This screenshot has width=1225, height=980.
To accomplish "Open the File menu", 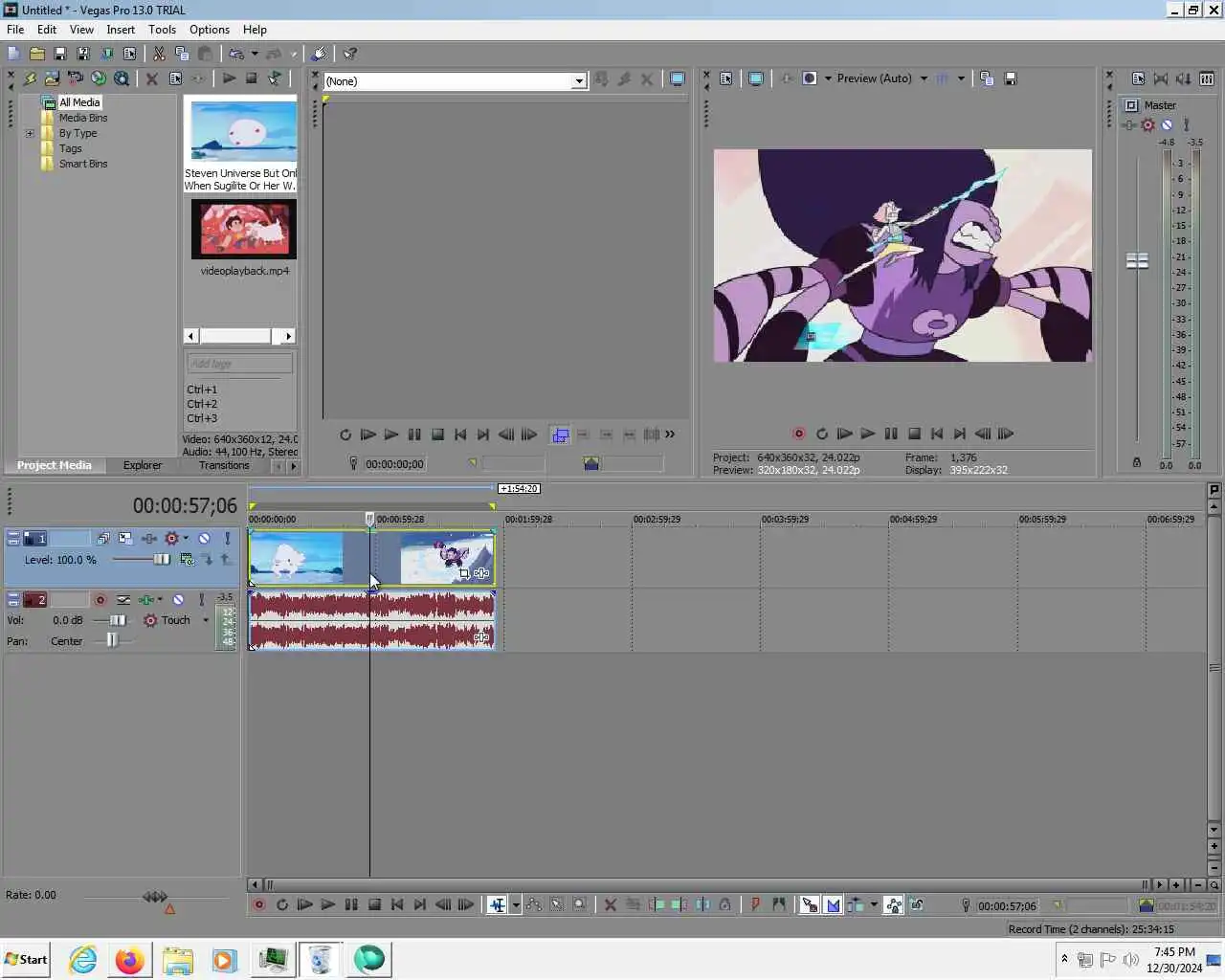I will coord(15,30).
